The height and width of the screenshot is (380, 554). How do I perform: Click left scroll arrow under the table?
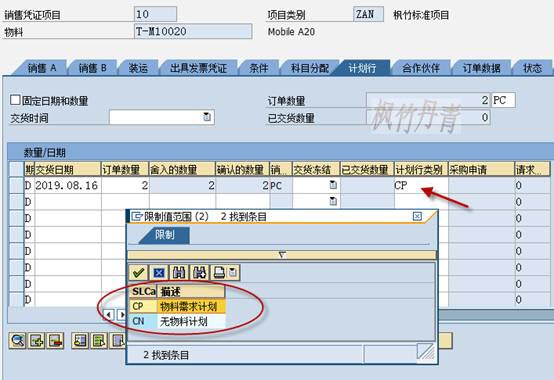point(109,315)
